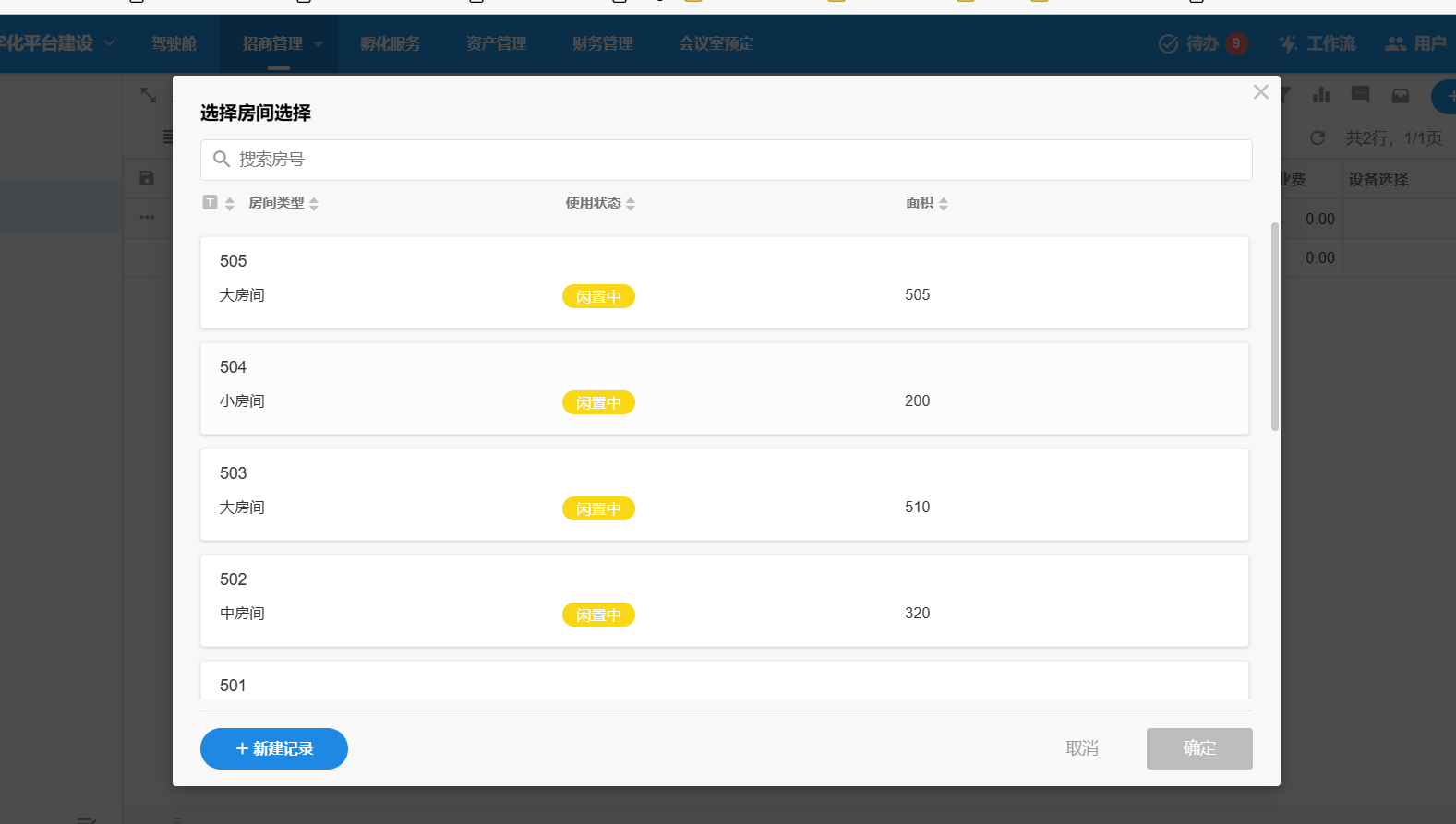Screen dimensions: 1456x824
Task: Click 闲置中 status tag of room 503
Action: [598, 508]
